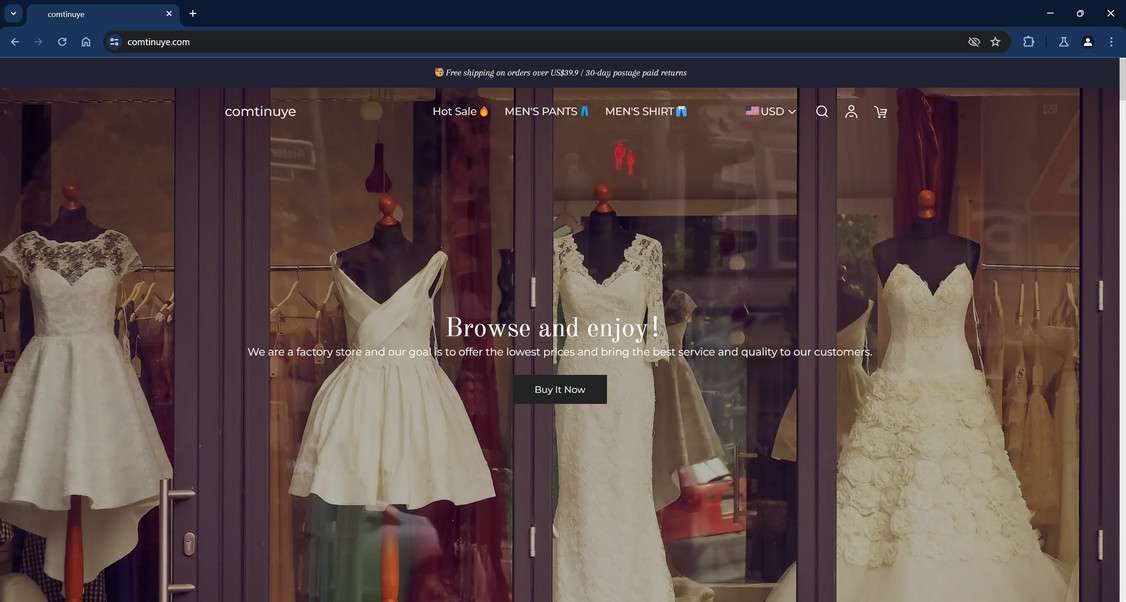1126x602 pixels.
Task: Open the Chrome three-dot menu
Action: click(x=1111, y=42)
